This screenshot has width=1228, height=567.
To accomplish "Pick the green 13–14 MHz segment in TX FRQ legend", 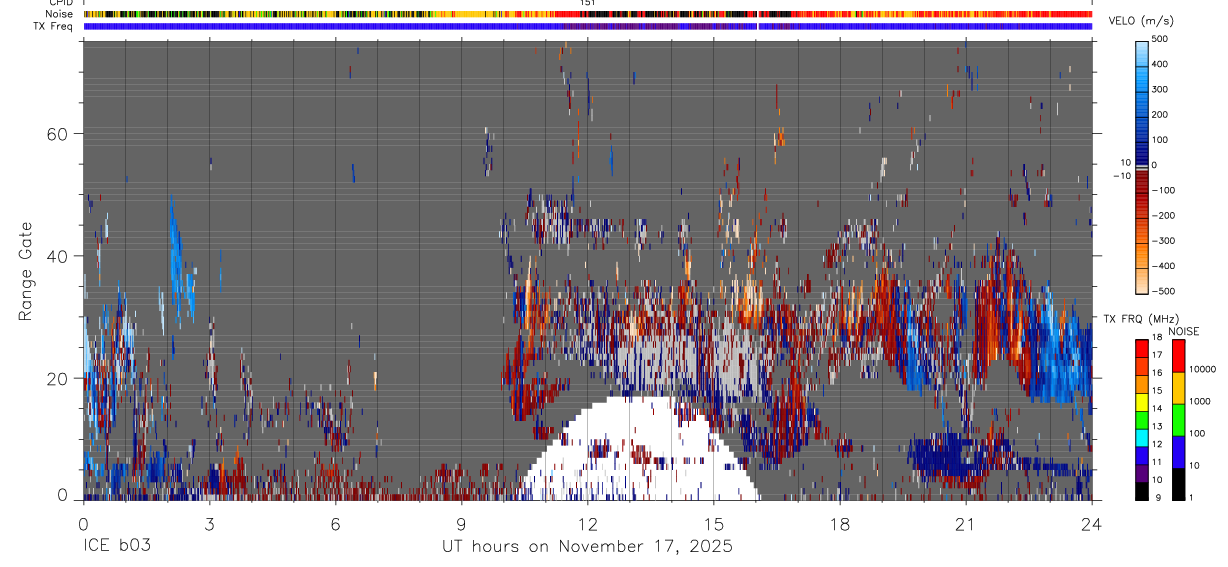I will pyautogui.click(x=1142, y=420).
